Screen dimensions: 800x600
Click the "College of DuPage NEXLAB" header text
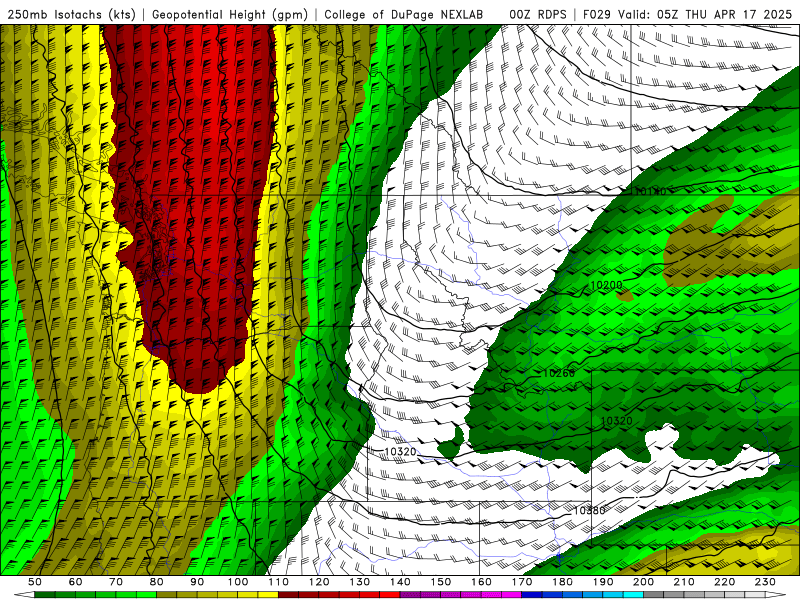click(404, 15)
